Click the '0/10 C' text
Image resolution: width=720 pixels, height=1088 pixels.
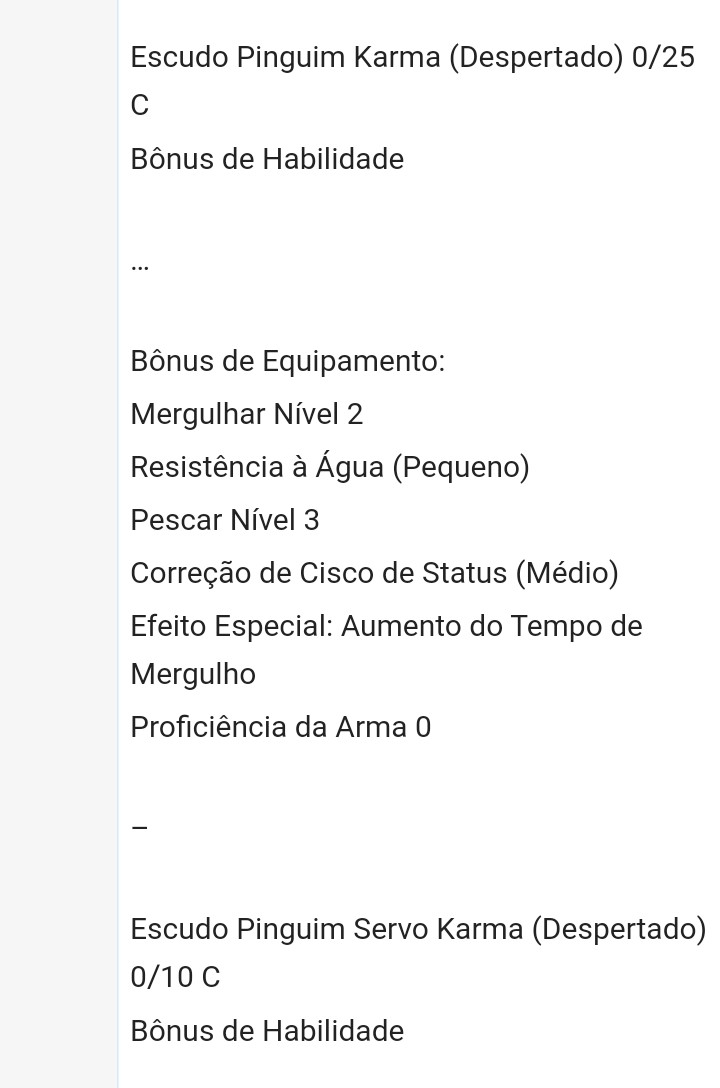click(x=175, y=977)
